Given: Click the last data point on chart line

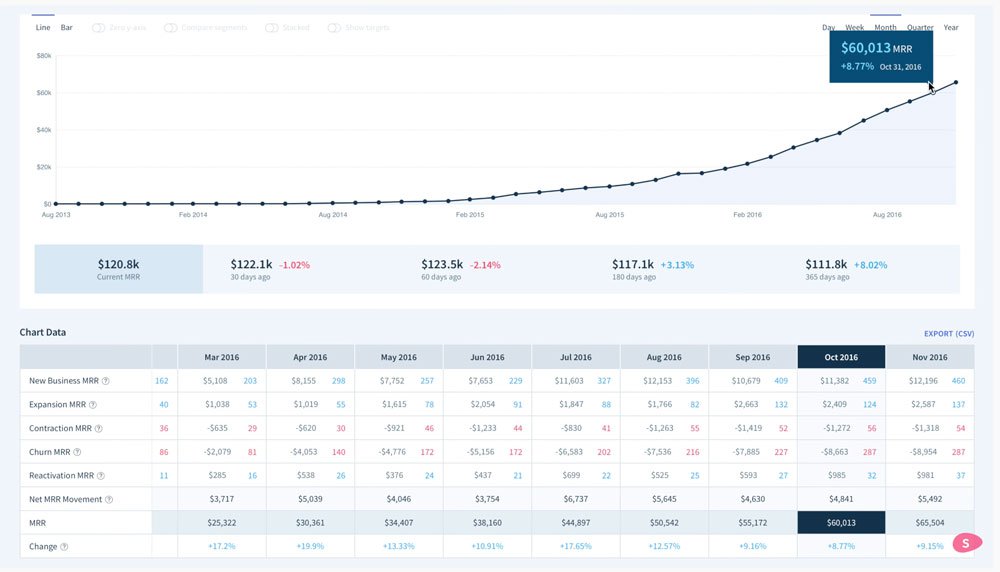Looking at the screenshot, I should [955, 82].
